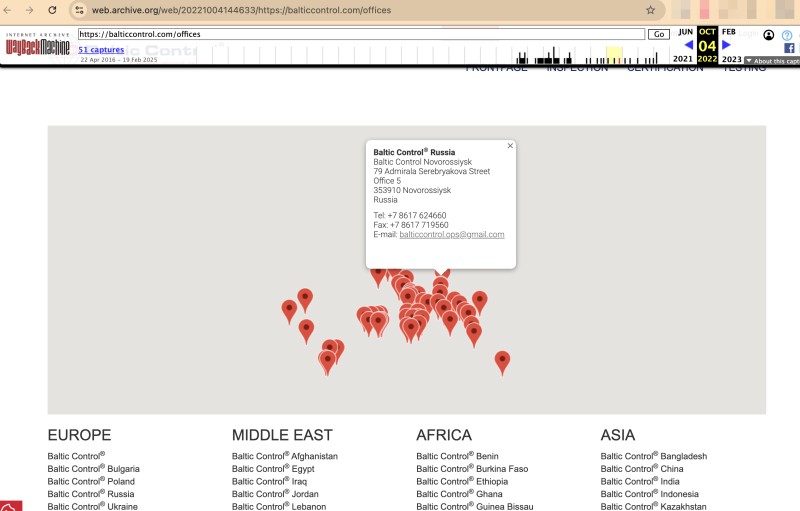Screen dimensions: 800x511
Task: Open Baltic Control Poland office
Action: tap(91, 481)
